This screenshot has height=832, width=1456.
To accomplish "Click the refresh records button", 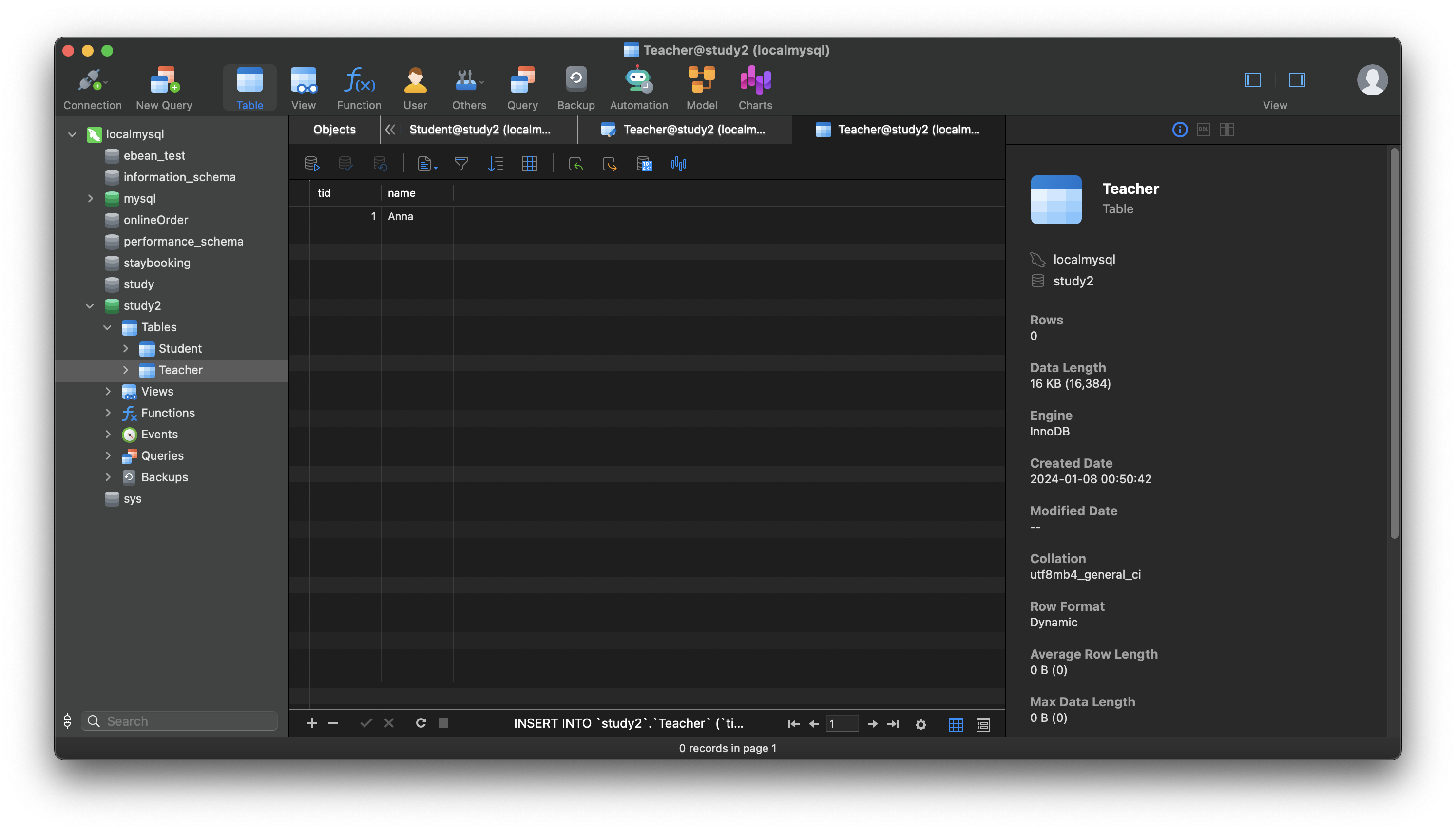I will click(420, 723).
